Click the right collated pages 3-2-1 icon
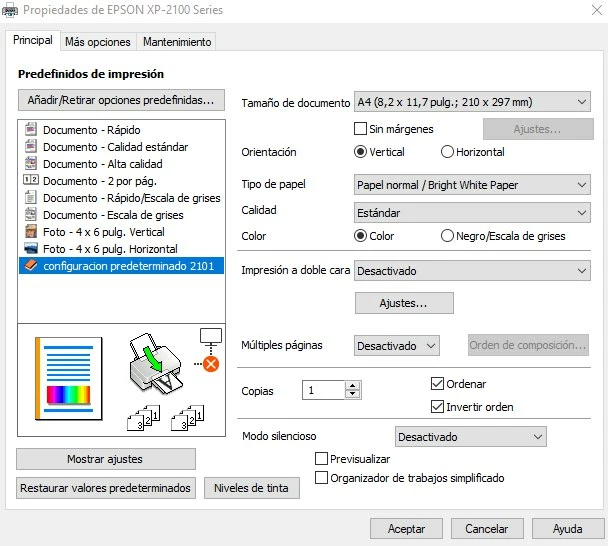The width and height of the screenshot is (608, 546). 188,418
